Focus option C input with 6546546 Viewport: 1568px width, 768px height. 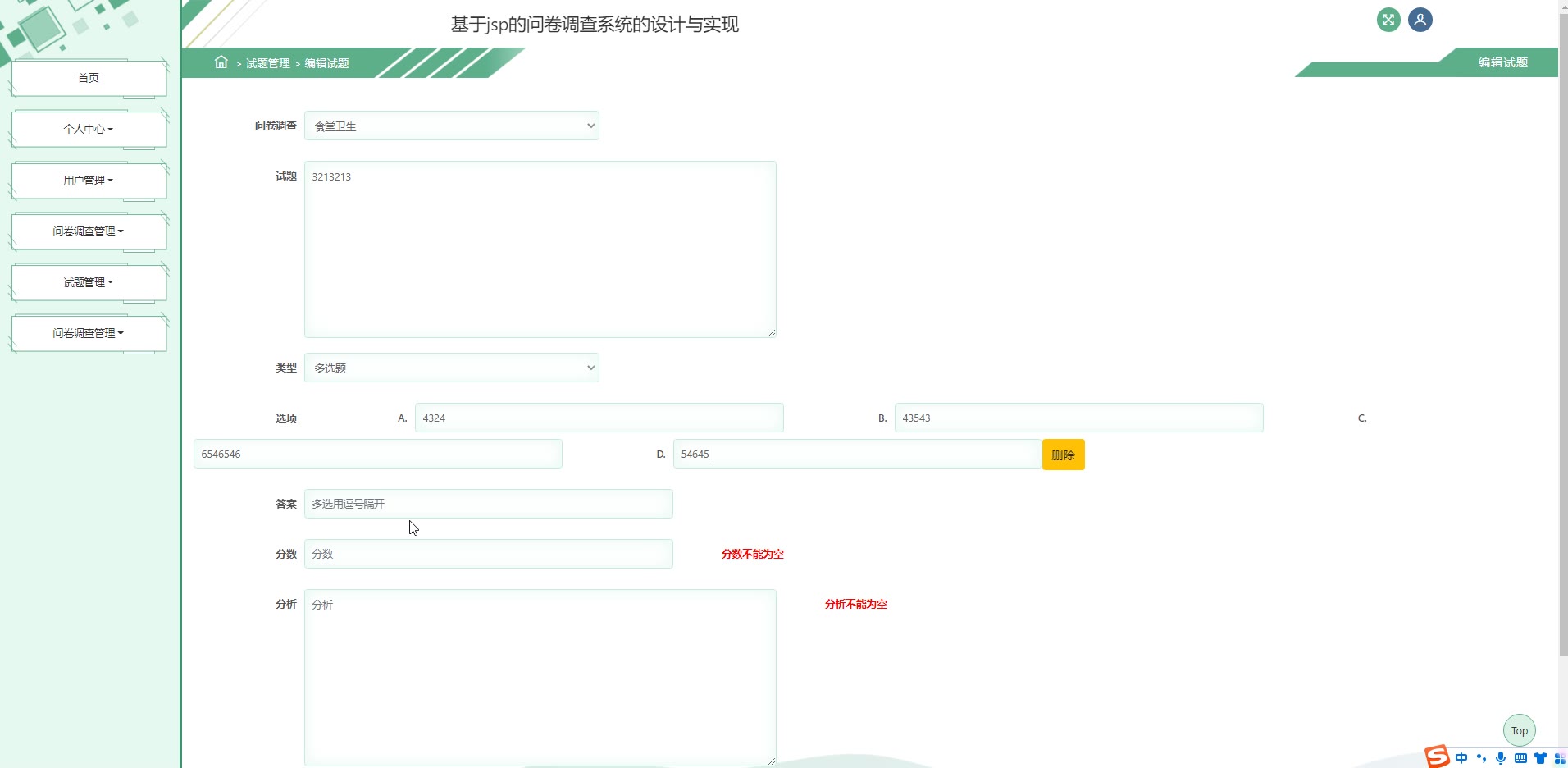point(378,454)
